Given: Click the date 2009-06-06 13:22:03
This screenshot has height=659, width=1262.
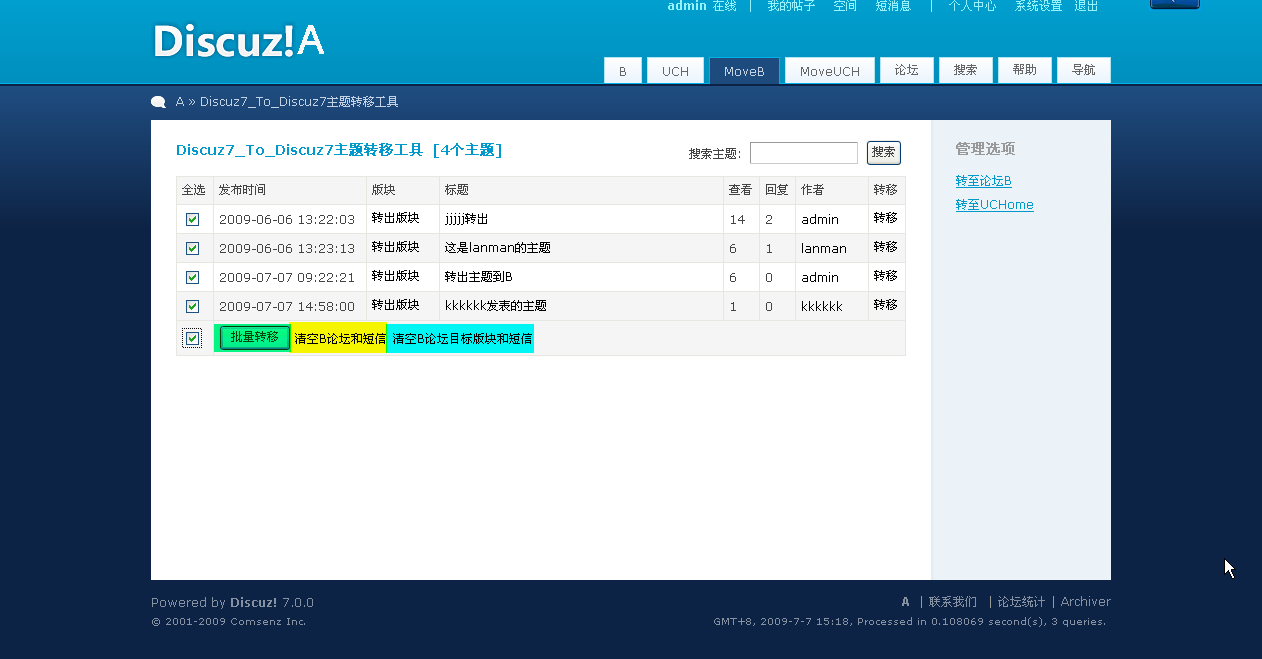Looking at the screenshot, I should click(x=287, y=219).
